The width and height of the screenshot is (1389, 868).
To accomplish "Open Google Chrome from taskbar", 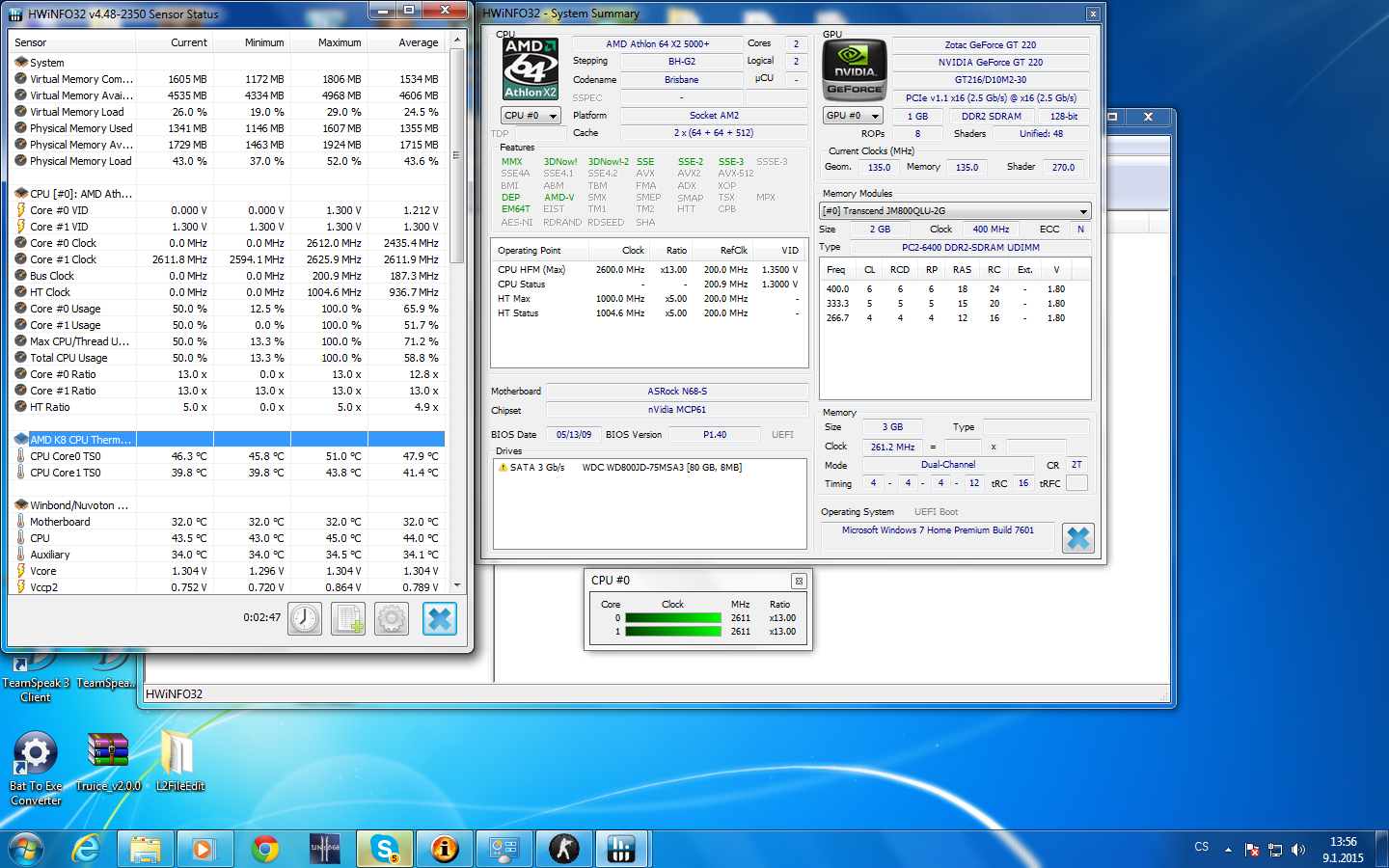I will pos(264,849).
